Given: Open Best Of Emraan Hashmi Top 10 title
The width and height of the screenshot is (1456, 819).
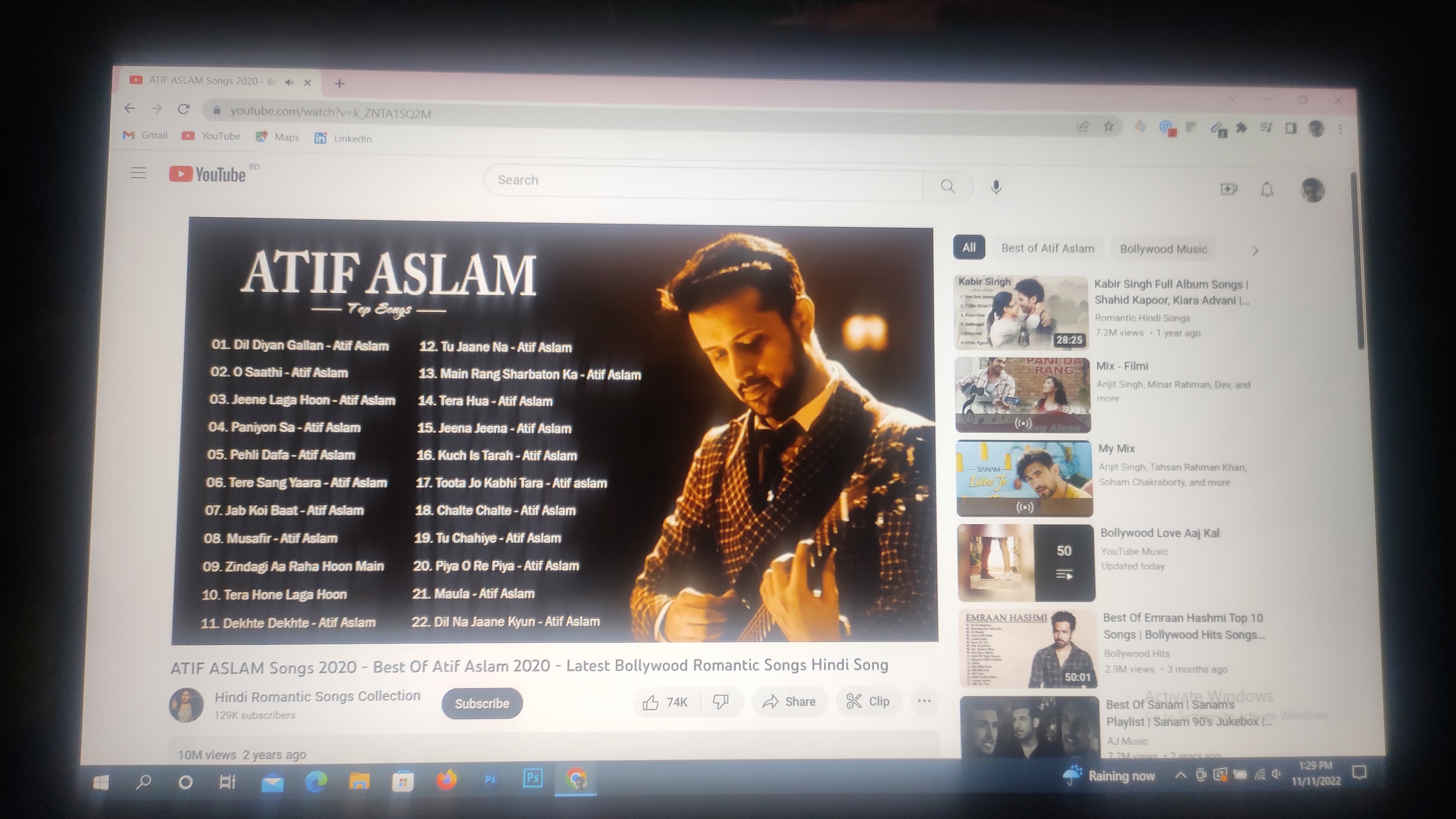Looking at the screenshot, I should coord(1184,626).
